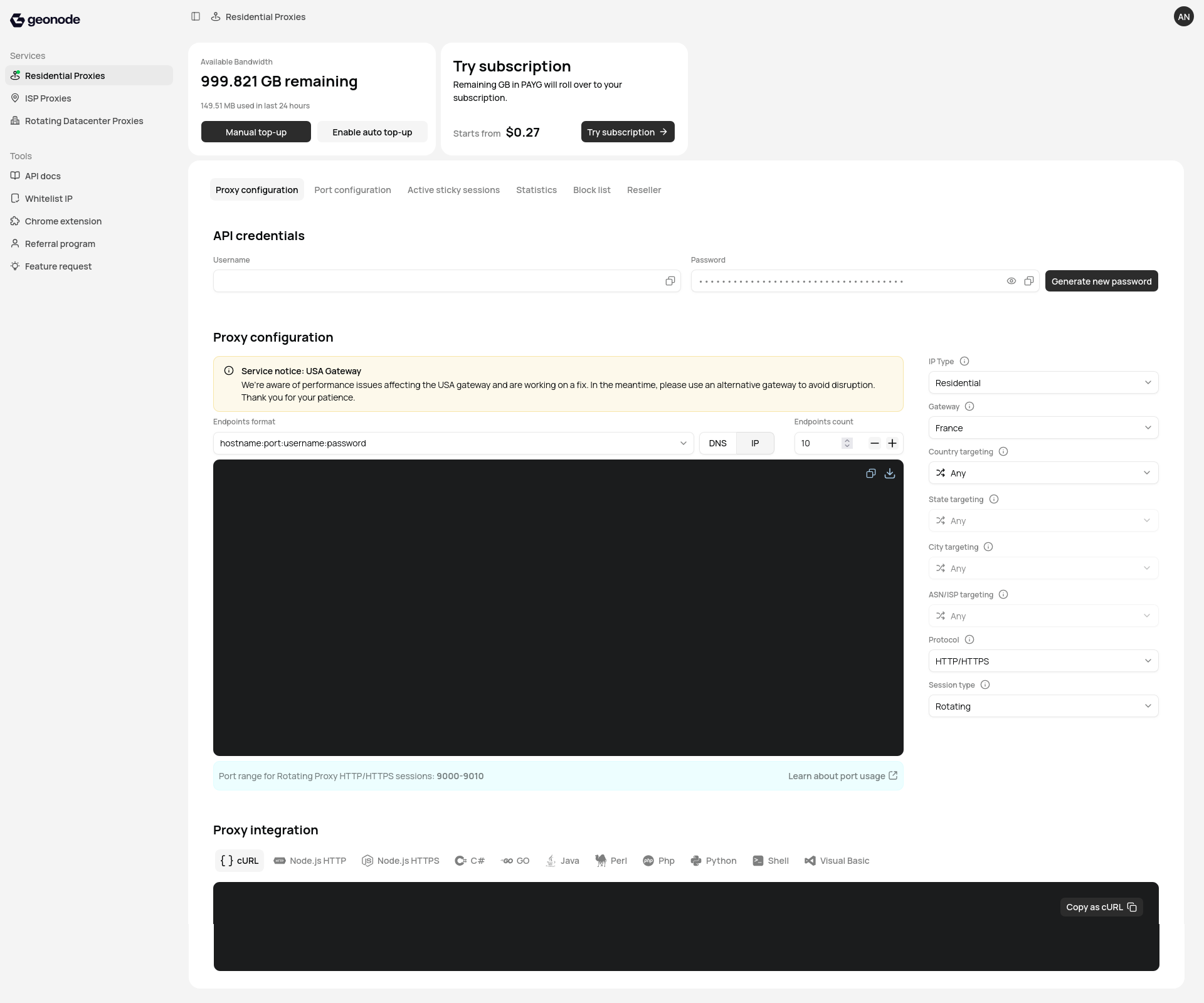The image size is (1204, 1003).
Task: Select C# integration tab
Action: click(470, 861)
